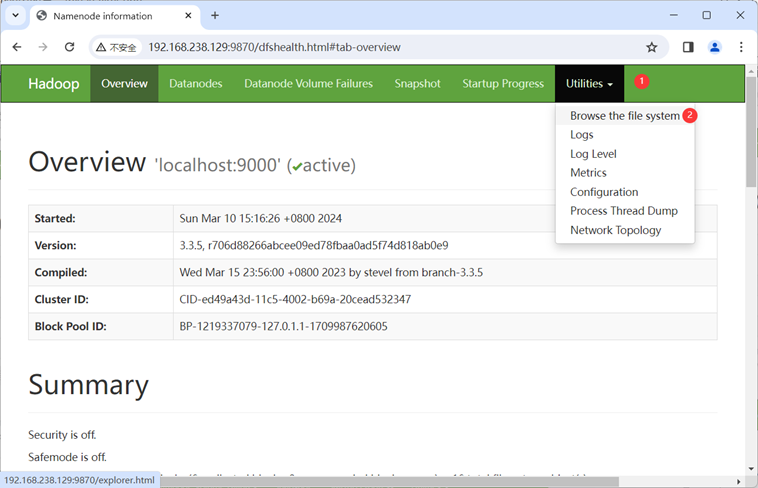Open the Startup Progress tab
This screenshot has height=488, width=758.
click(503, 84)
